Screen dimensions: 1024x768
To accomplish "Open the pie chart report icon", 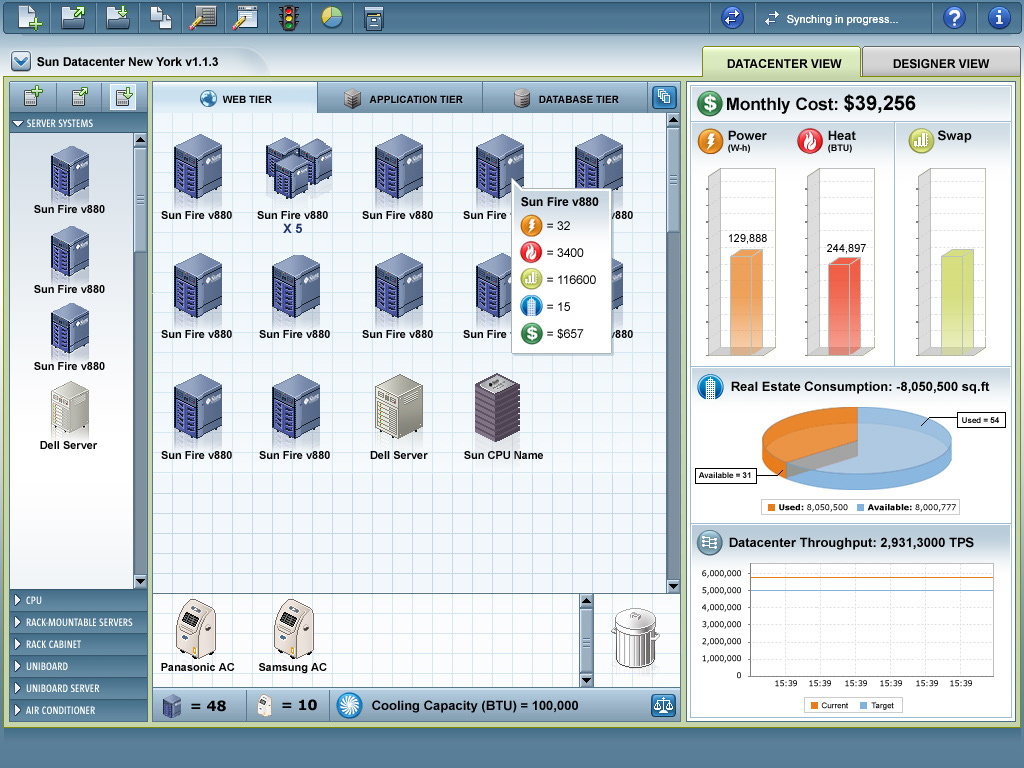I will (x=332, y=18).
